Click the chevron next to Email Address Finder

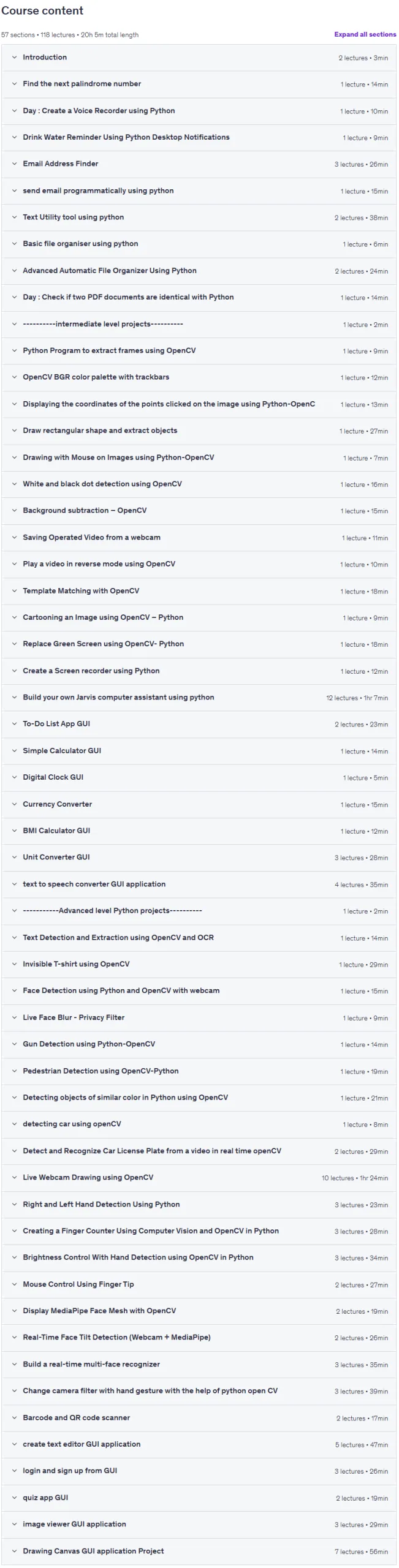pos(14,164)
